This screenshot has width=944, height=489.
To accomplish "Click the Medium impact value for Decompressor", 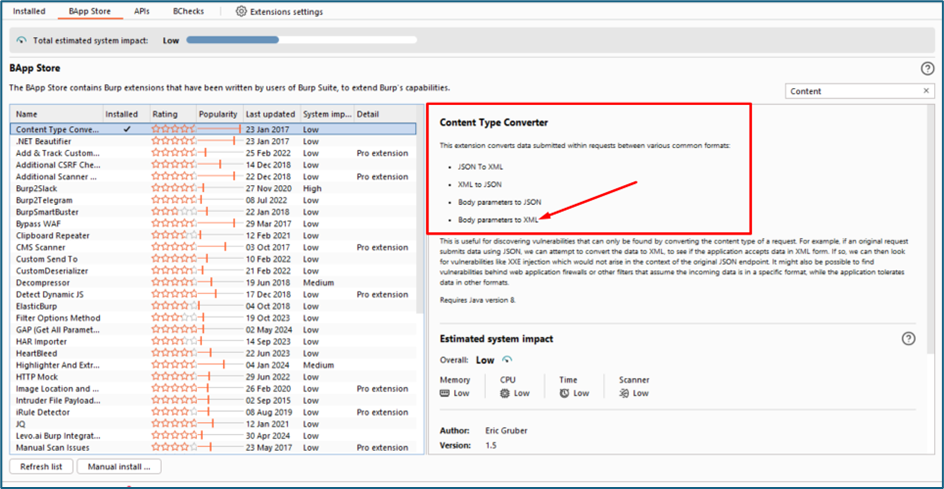I will [318, 282].
